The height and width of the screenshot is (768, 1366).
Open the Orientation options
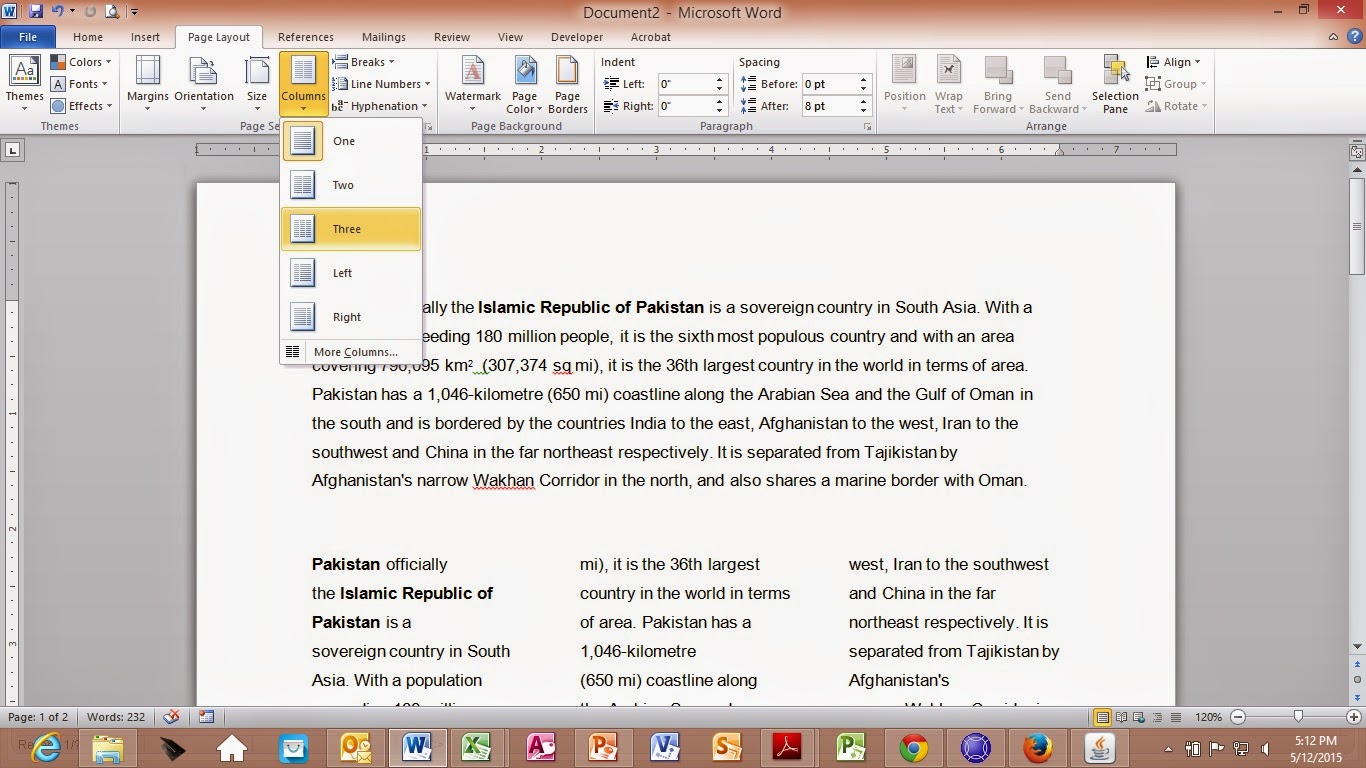[204, 84]
